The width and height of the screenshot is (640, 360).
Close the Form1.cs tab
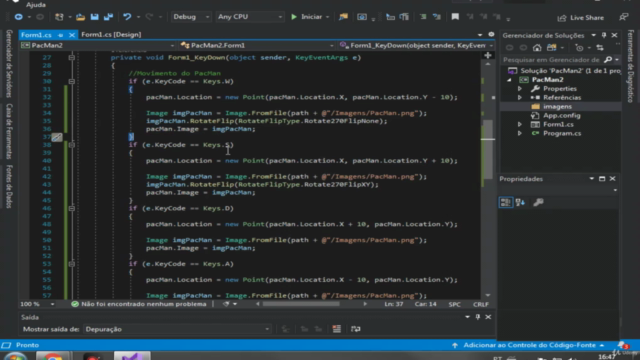(x=72, y=35)
